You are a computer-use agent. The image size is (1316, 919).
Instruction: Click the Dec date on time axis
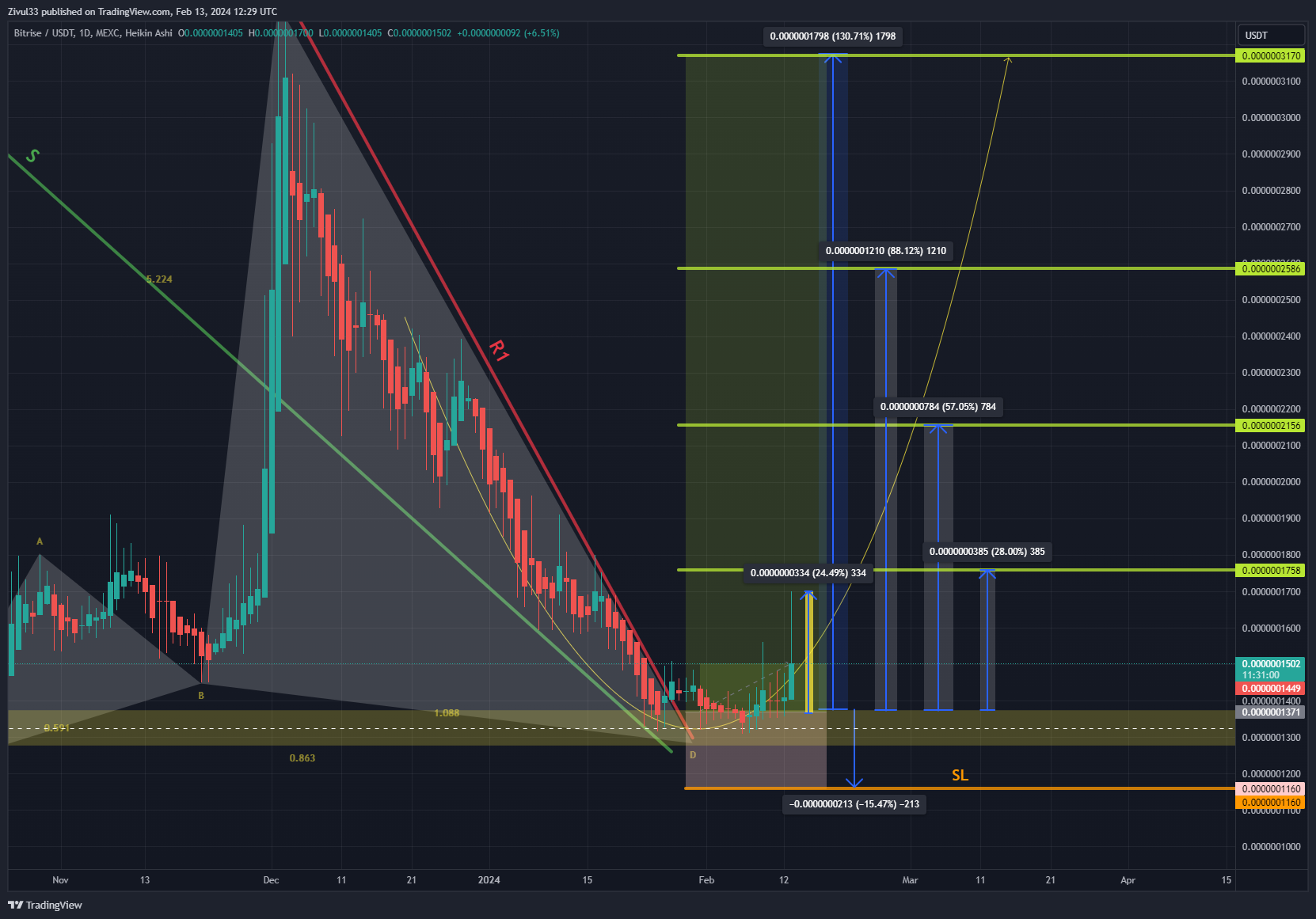271,880
